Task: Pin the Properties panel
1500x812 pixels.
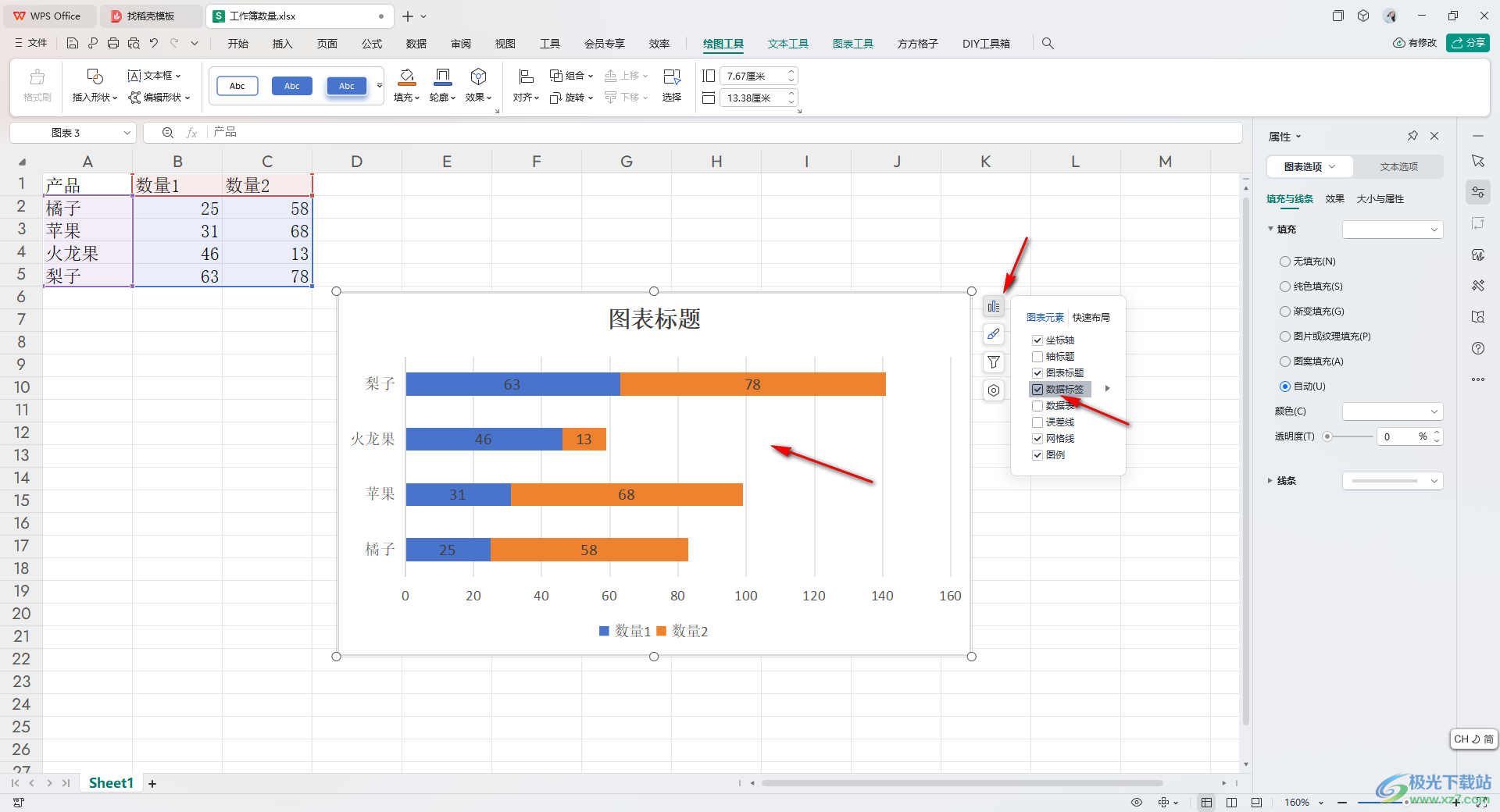Action: 1412,136
